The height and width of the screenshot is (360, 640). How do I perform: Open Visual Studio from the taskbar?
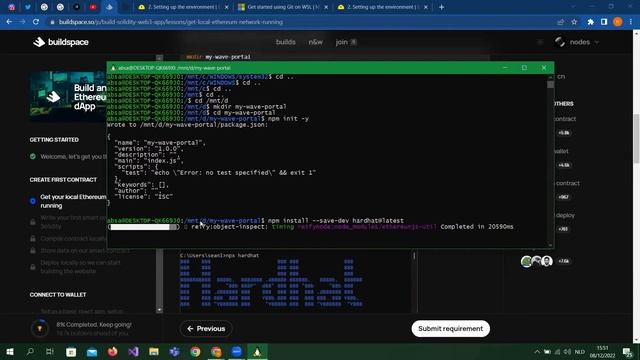133,352
